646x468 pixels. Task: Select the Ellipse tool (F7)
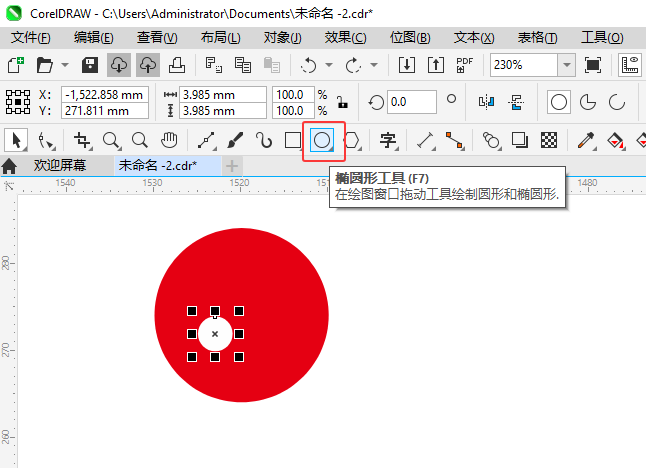point(322,140)
